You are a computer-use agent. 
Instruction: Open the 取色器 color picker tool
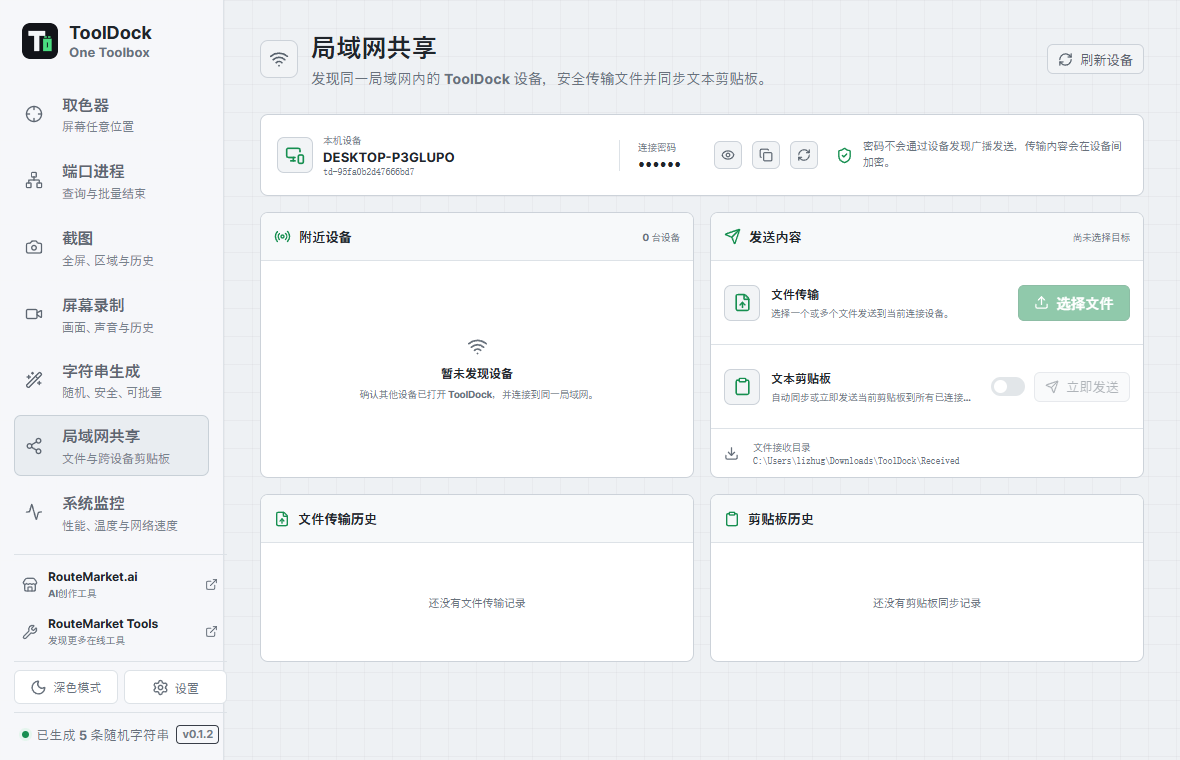[x=111, y=114]
